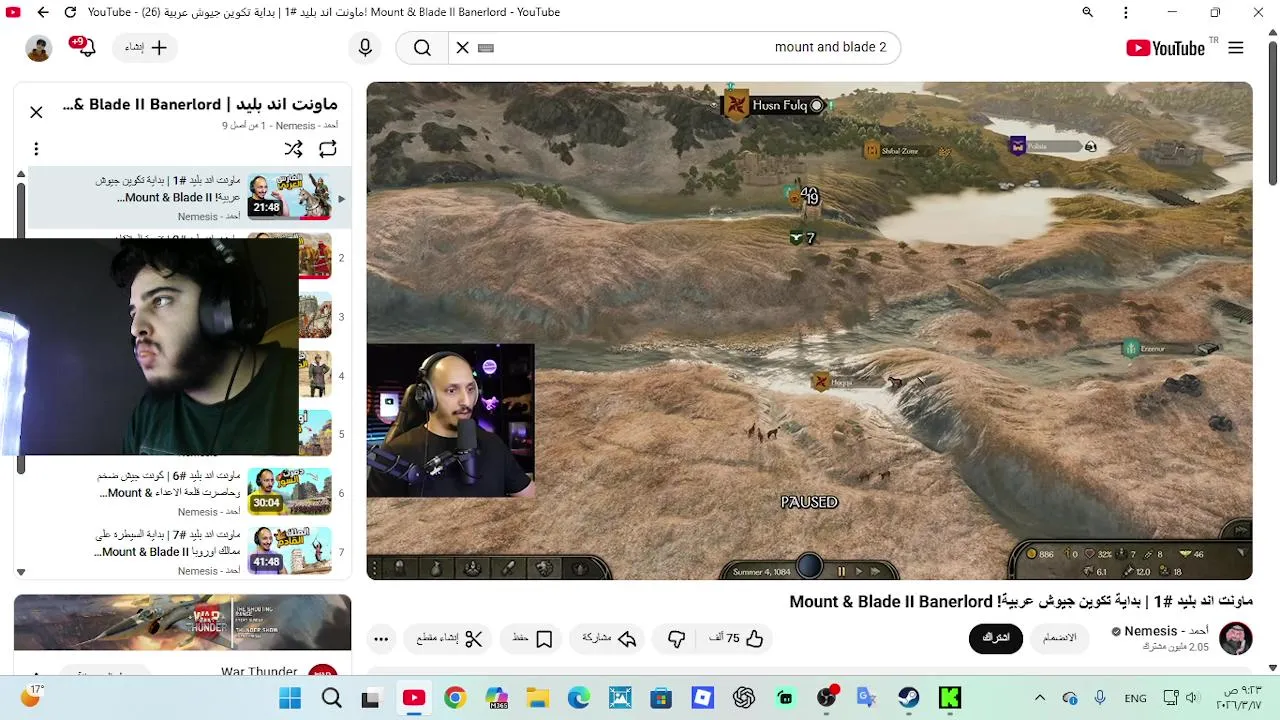The height and width of the screenshot is (720, 1280).
Task: Clear the search query with the X
Action: pos(462,47)
